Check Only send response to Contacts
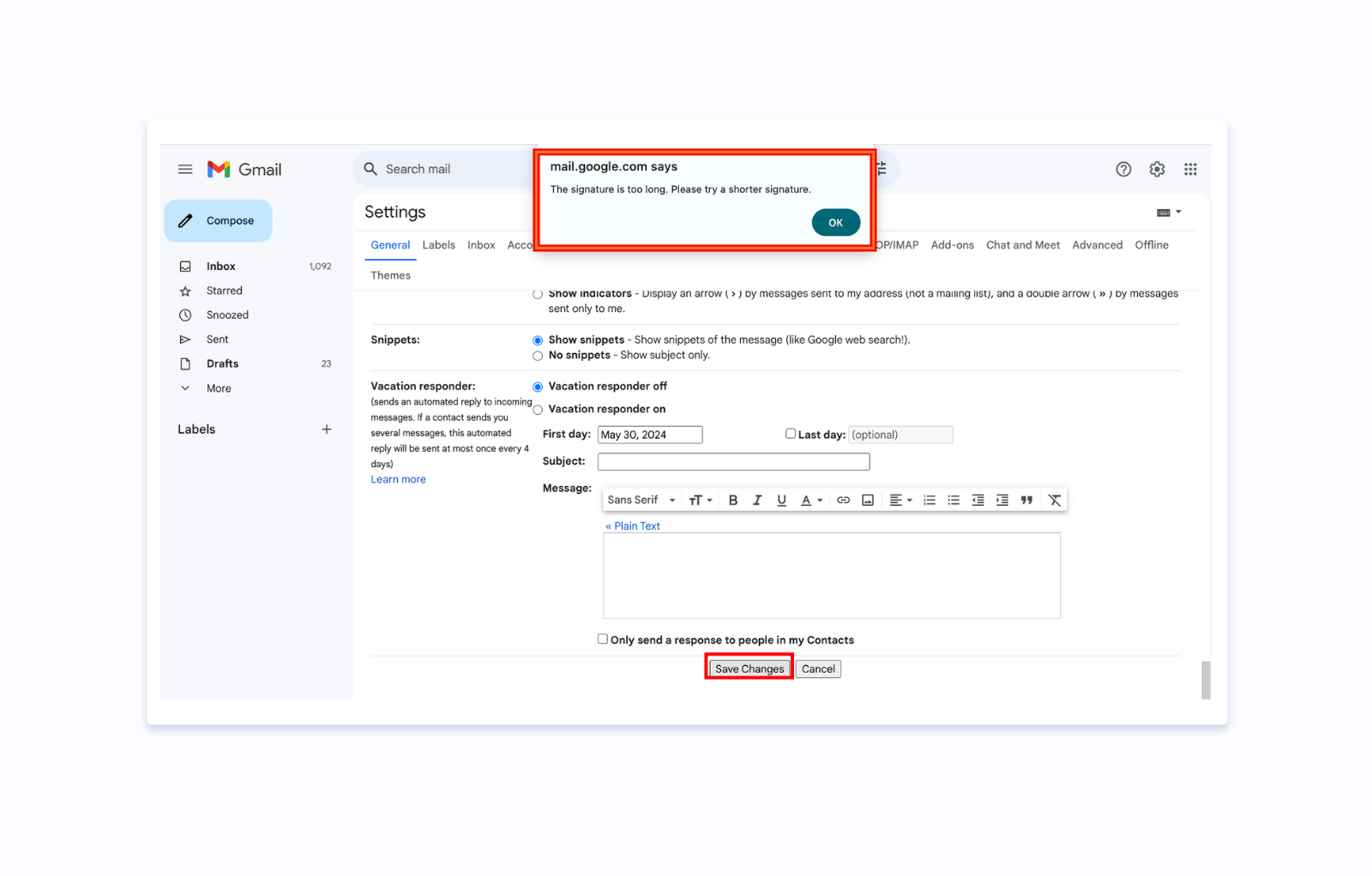Viewport: 1372px width, 876px height. [x=603, y=639]
